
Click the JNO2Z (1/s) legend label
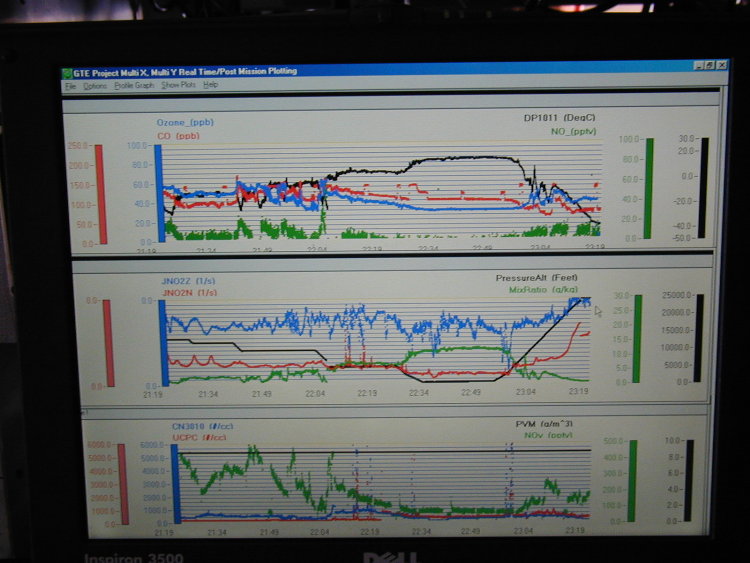[x=189, y=281]
